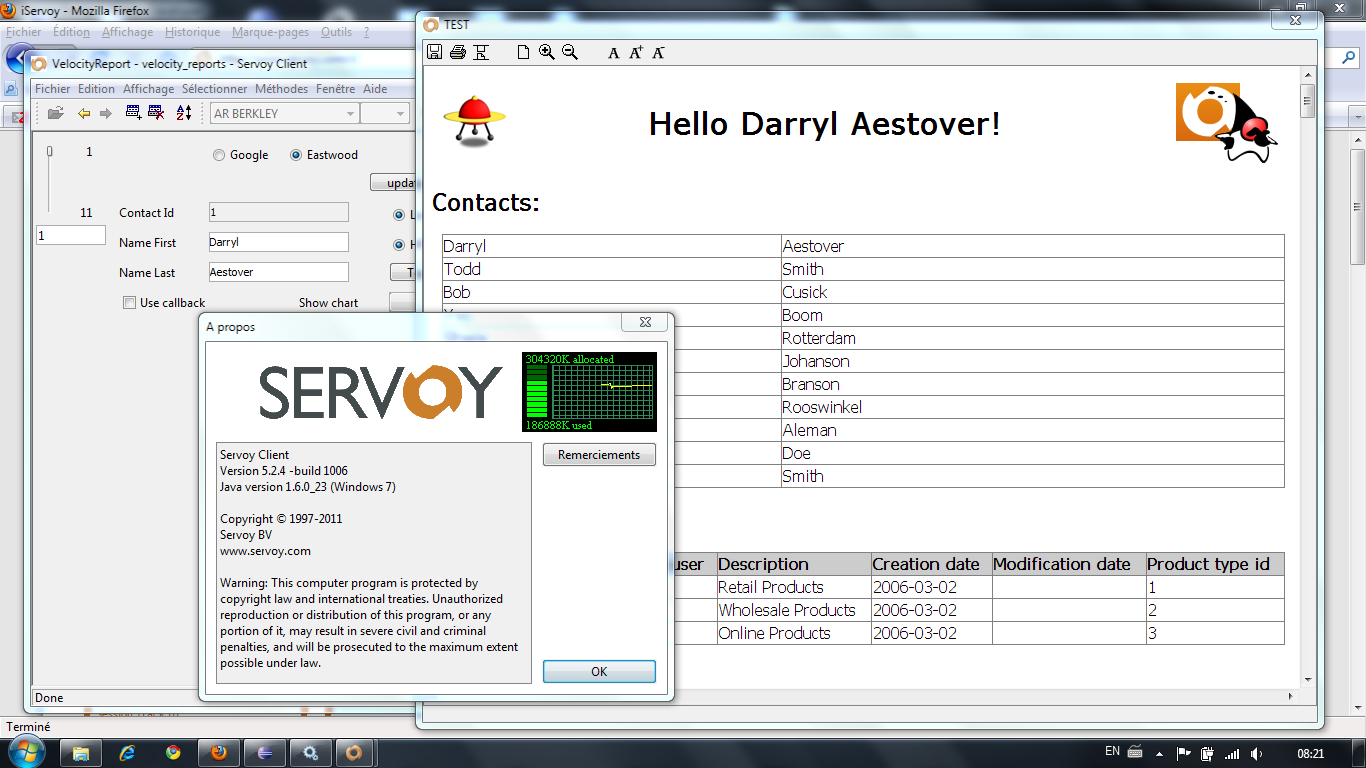
Task: Launch Internet Explorer from the taskbar
Action: pos(127,753)
